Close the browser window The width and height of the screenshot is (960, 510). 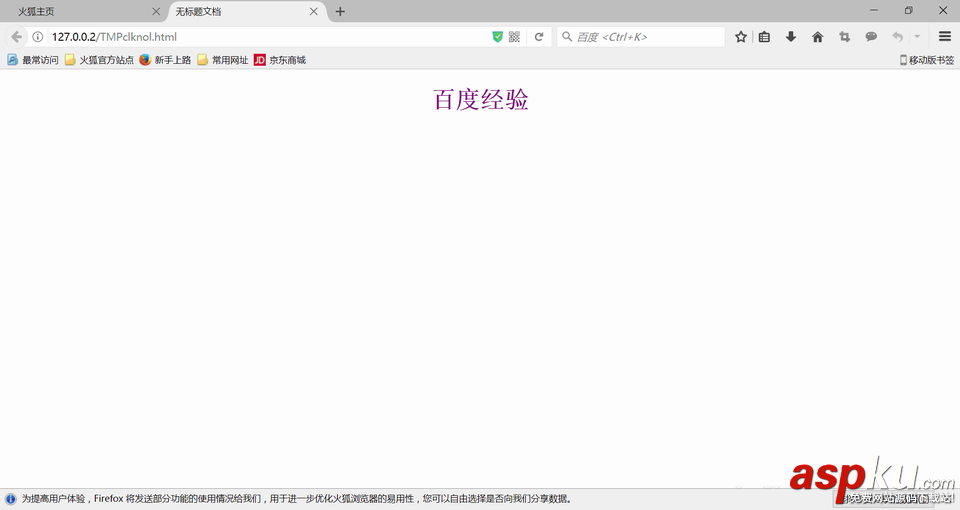[x=943, y=10]
